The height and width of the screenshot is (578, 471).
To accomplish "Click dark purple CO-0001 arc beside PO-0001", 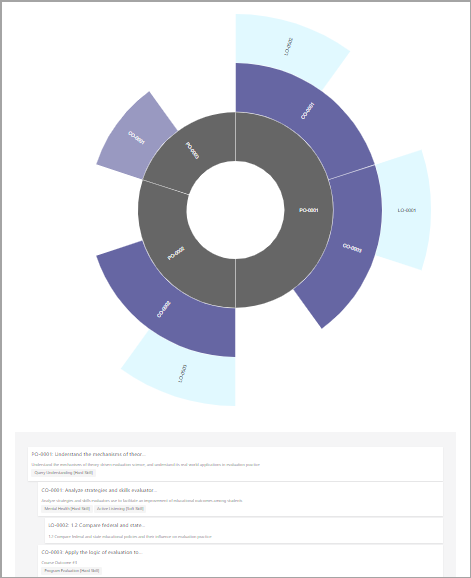I will coord(307,111).
